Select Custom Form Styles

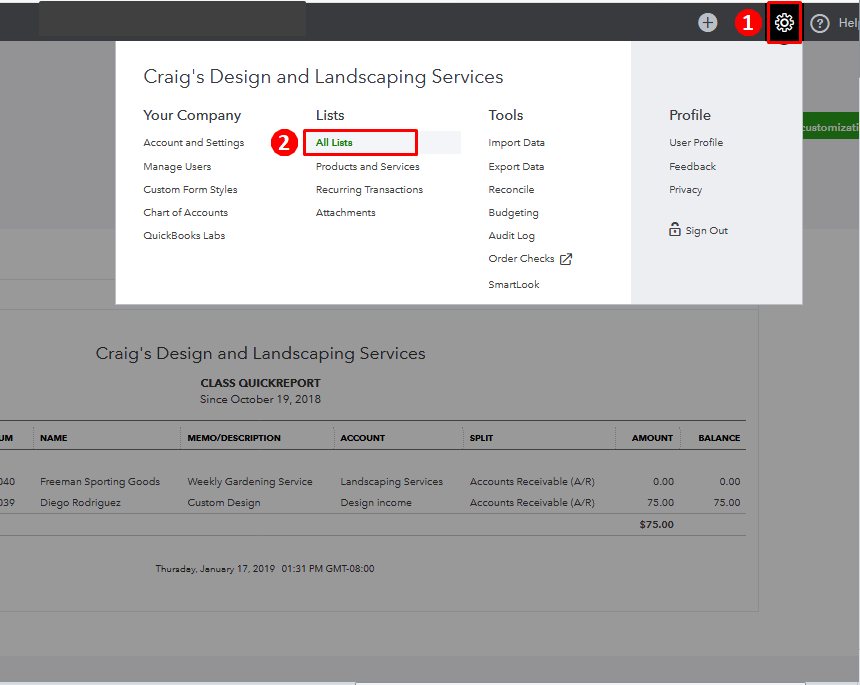pos(190,190)
